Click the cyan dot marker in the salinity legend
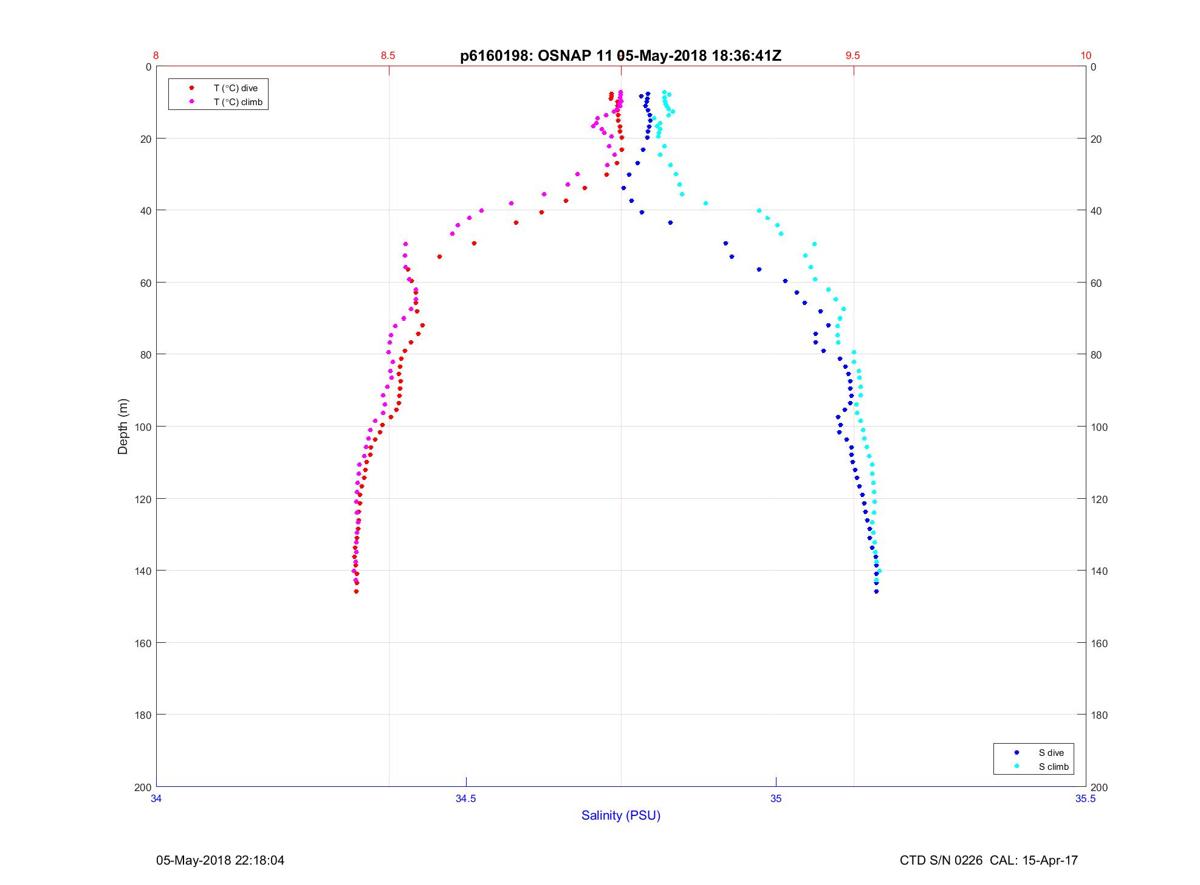 click(x=1016, y=766)
